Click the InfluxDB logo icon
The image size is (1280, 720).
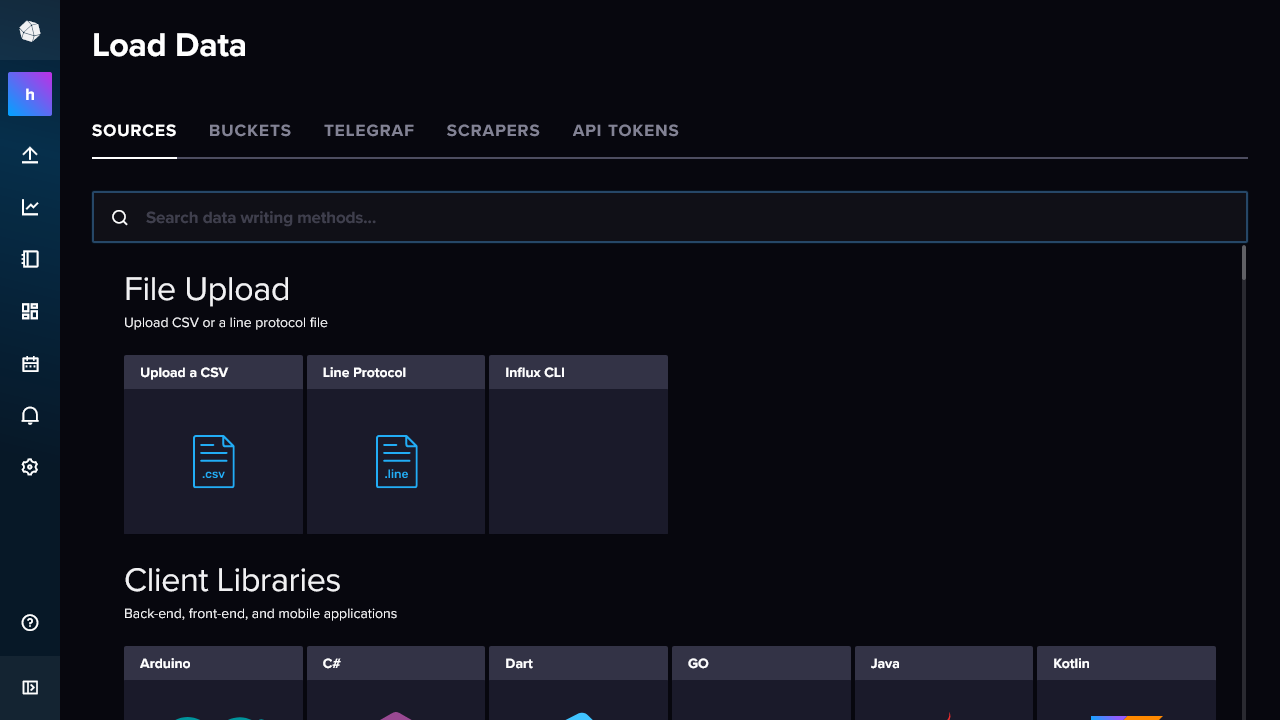pos(30,32)
